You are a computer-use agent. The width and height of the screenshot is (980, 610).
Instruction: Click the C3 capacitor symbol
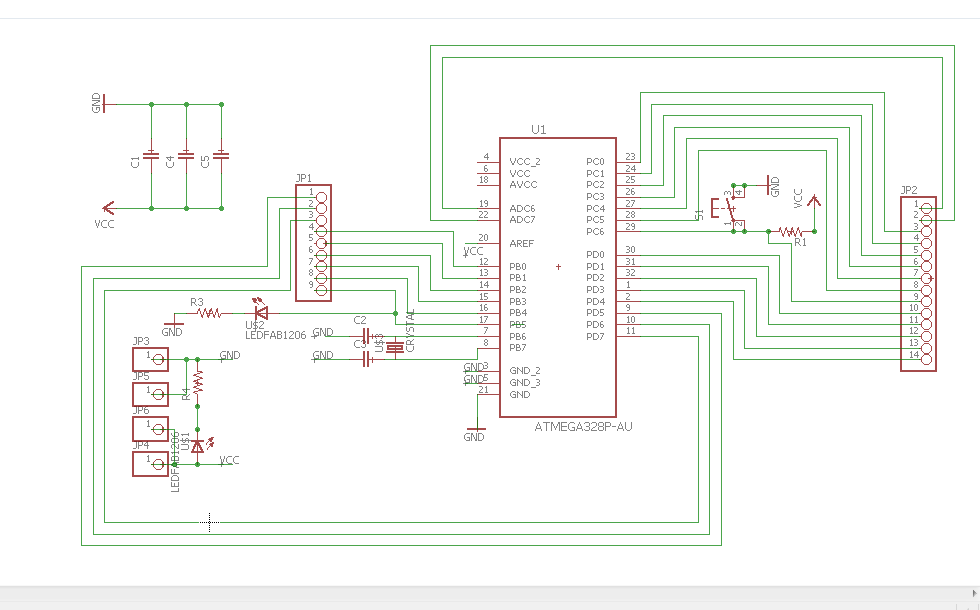pyautogui.click(x=367, y=359)
